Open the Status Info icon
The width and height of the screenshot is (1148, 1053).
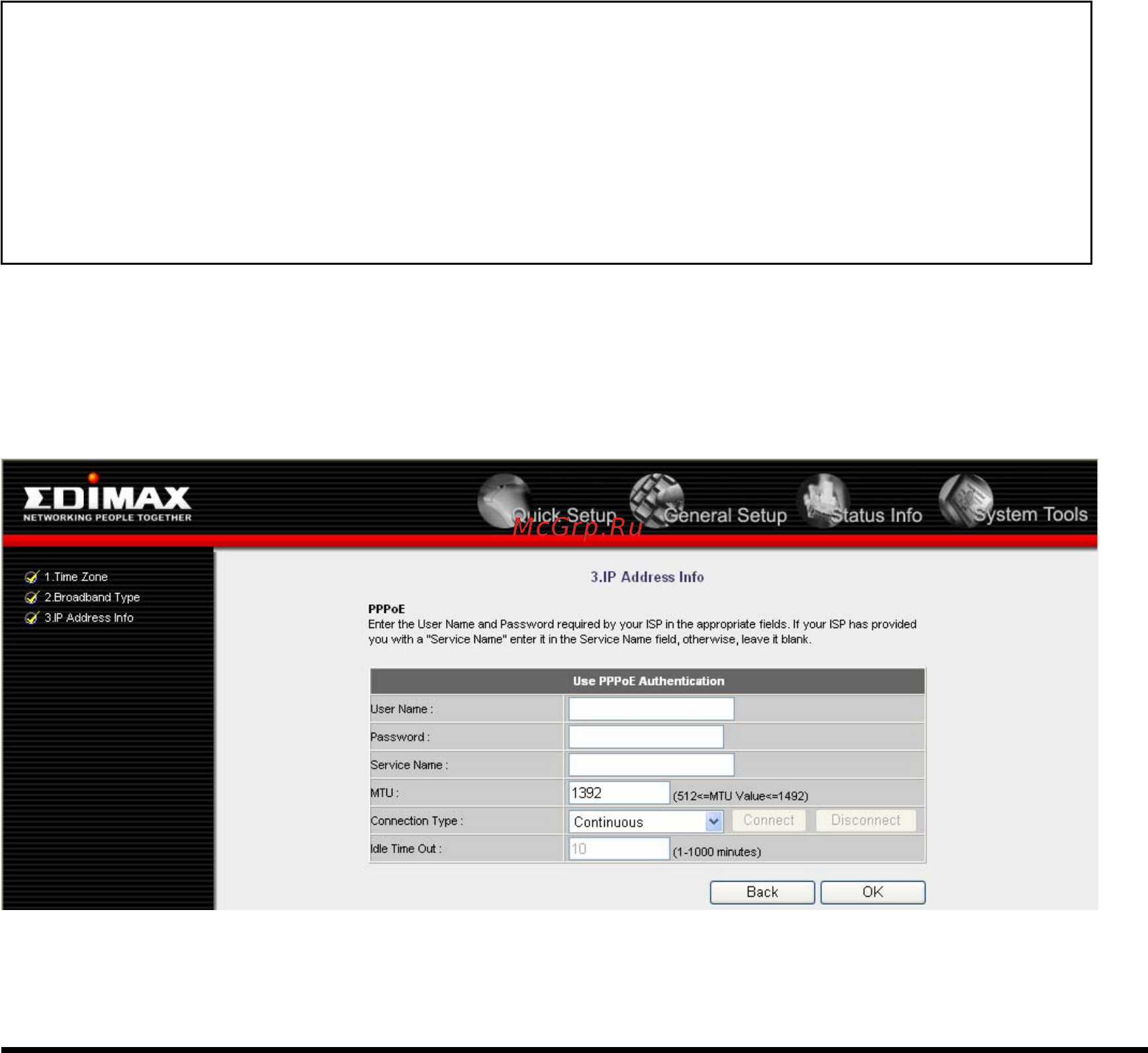[x=823, y=500]
